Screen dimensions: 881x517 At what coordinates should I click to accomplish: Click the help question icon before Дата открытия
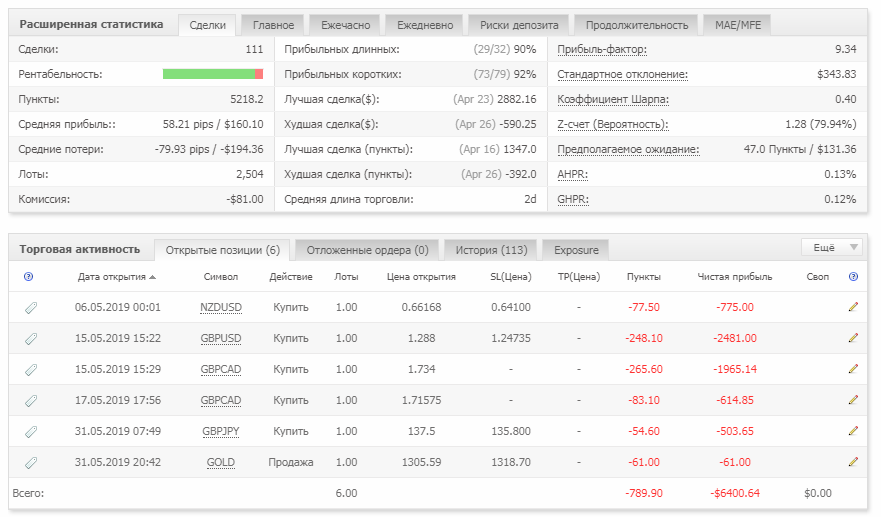point(29,276)
